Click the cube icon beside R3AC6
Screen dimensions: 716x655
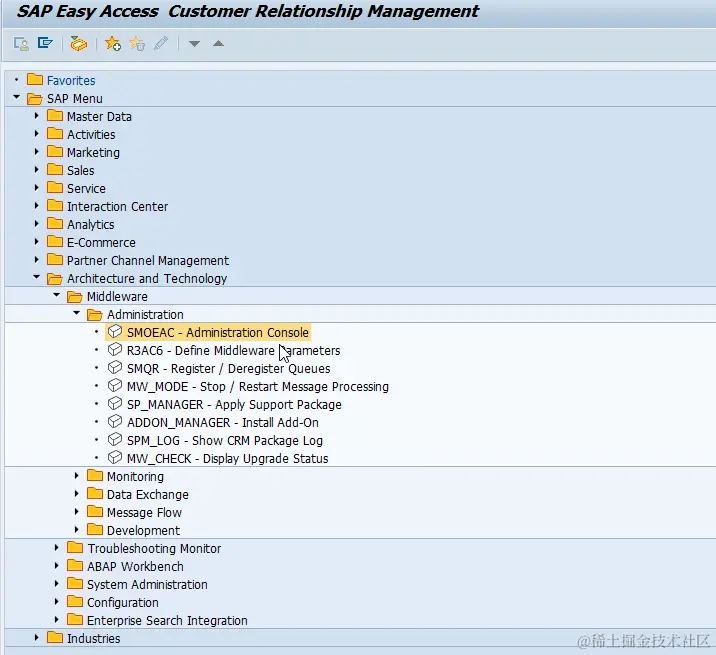[x=115, y=350]
